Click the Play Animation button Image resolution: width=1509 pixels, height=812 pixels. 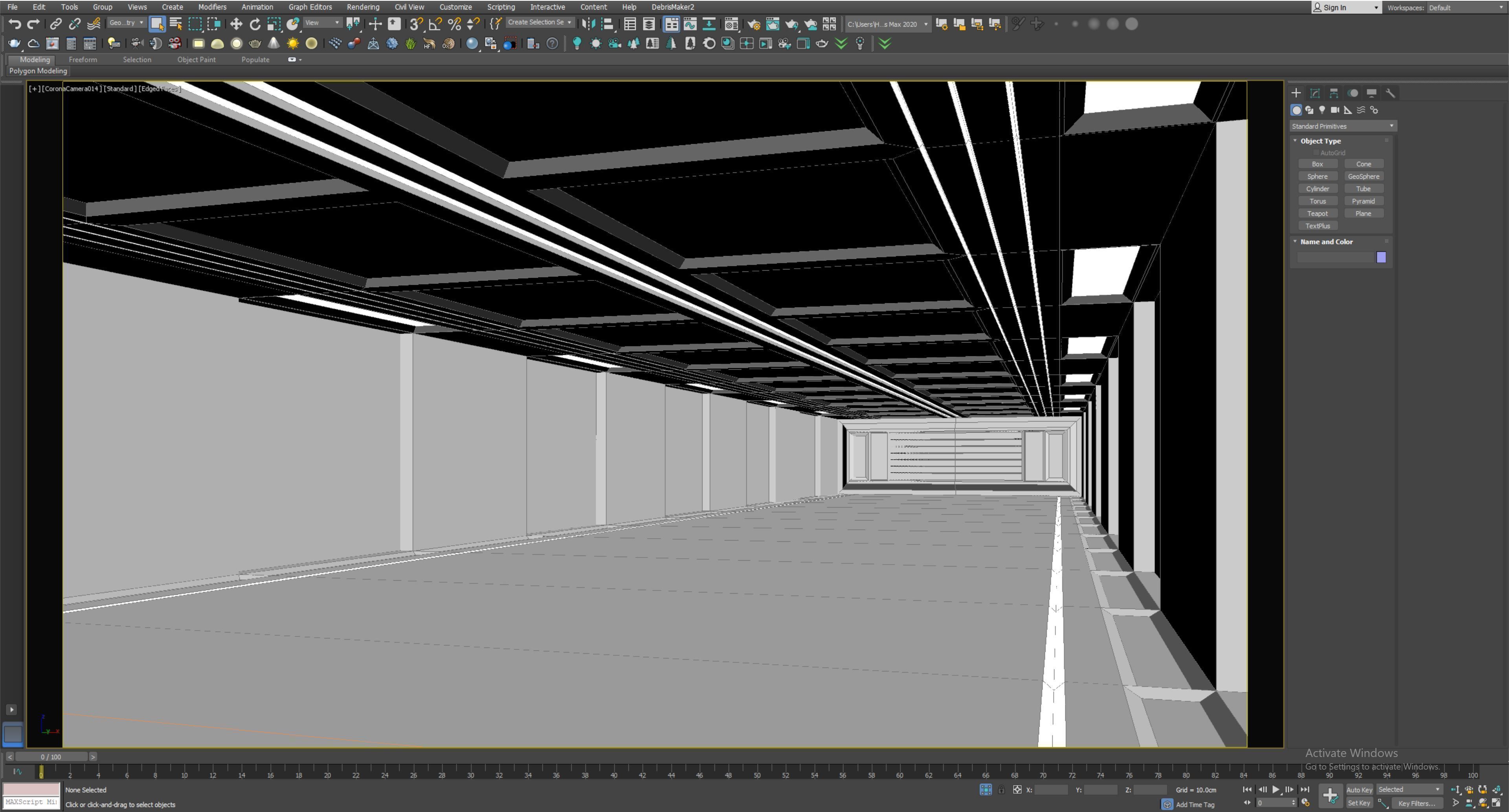point(1276,790)
